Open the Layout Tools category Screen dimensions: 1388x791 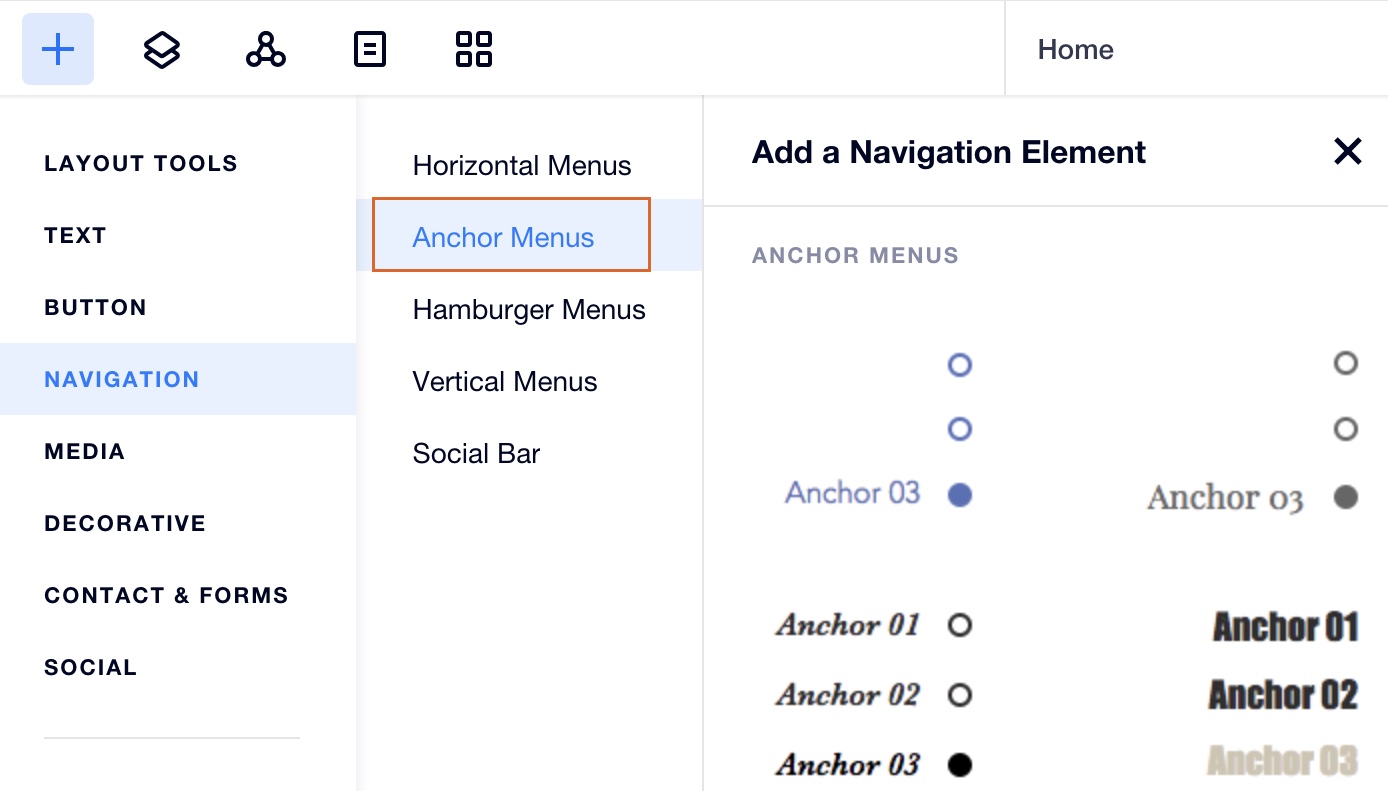pyautogui.click(x=141, y=163)
